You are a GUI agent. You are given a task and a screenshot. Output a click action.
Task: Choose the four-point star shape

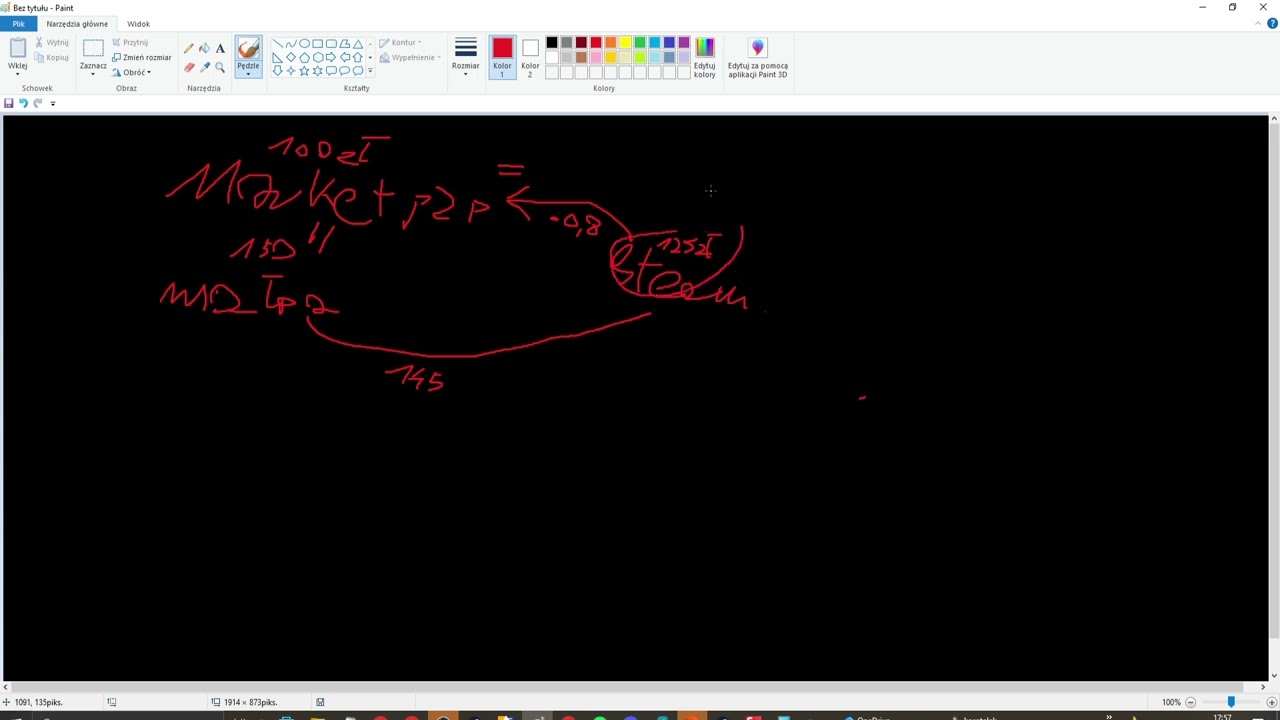[291, 70]
